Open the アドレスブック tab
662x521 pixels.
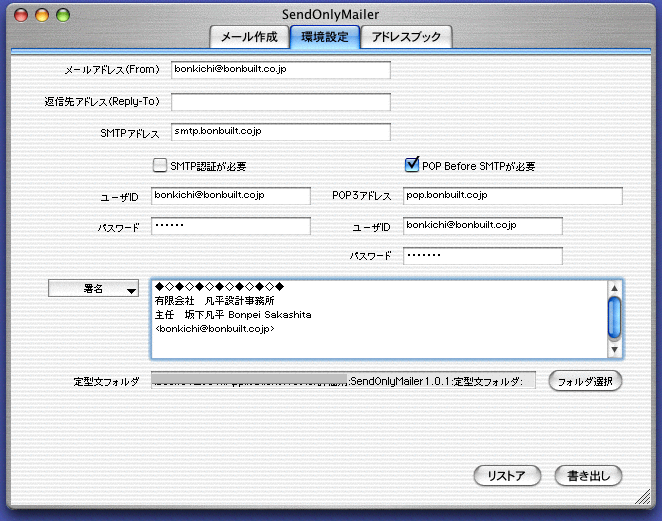click(x=406, y=37)
